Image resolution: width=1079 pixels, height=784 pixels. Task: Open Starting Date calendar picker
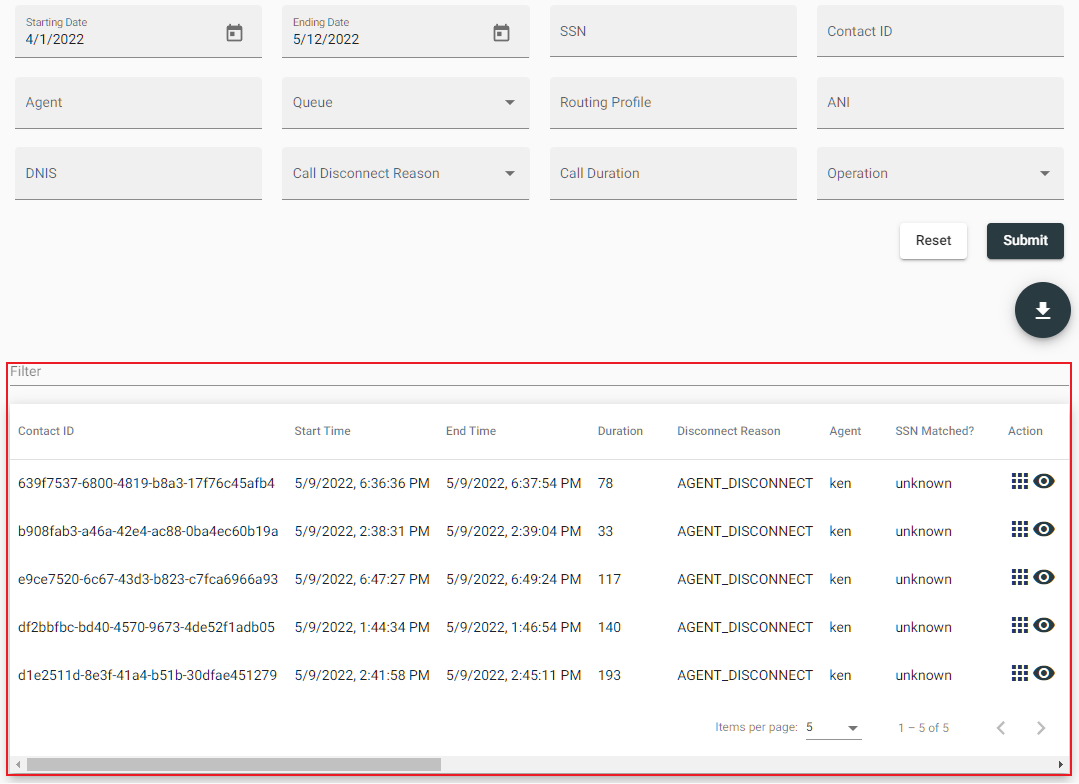click(234, 32)
